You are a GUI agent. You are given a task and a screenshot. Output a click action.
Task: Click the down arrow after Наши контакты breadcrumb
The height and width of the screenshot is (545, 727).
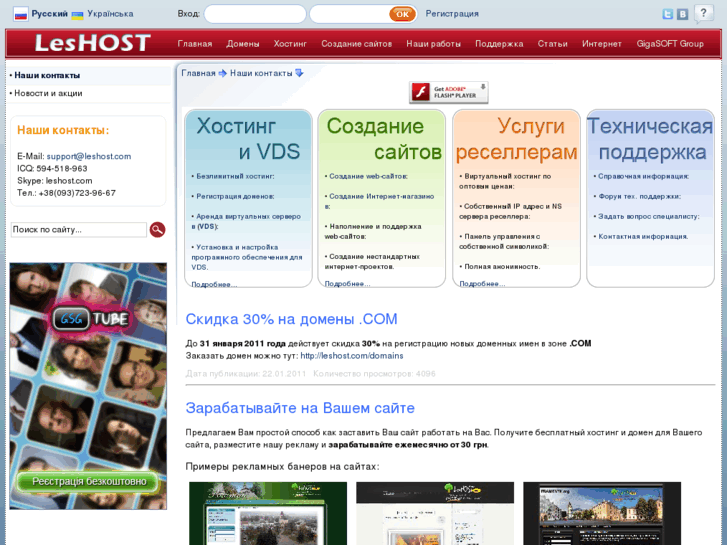[x=299, y=73]
